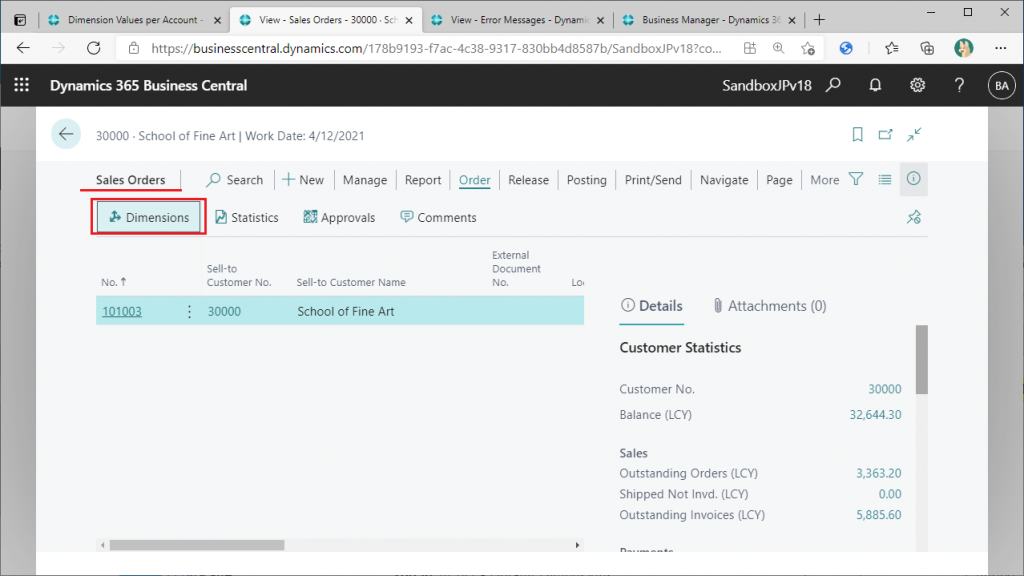Click the browser back arrow

[23, 48]
